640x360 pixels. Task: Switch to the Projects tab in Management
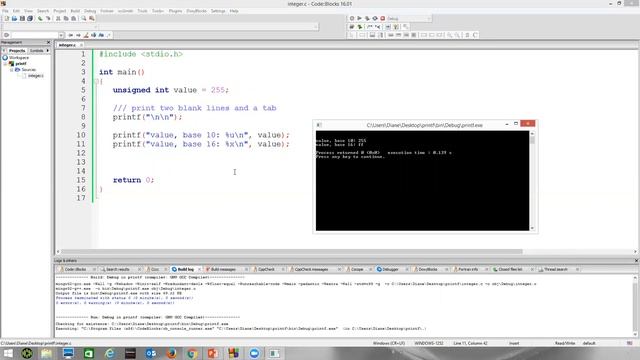point(17,51)
